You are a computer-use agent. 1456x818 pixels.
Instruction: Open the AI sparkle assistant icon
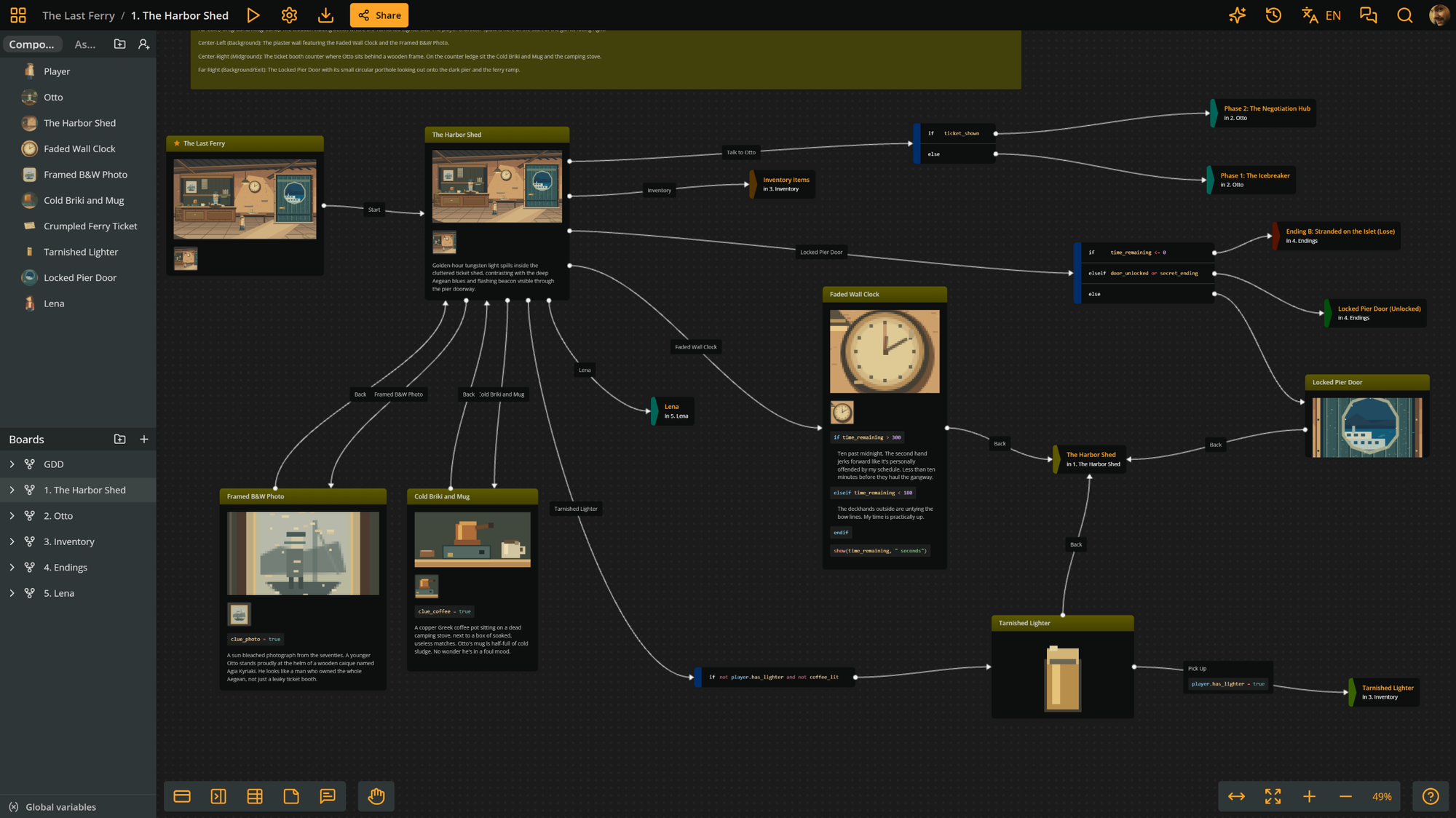click(x=1237, y=15)
